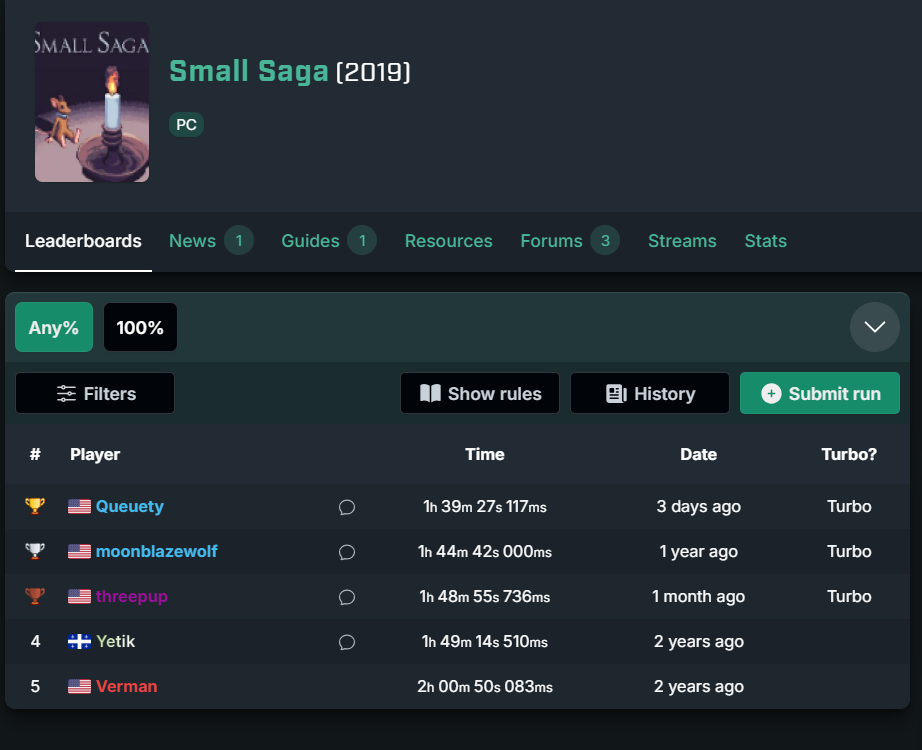Click the Player column header

95,454
